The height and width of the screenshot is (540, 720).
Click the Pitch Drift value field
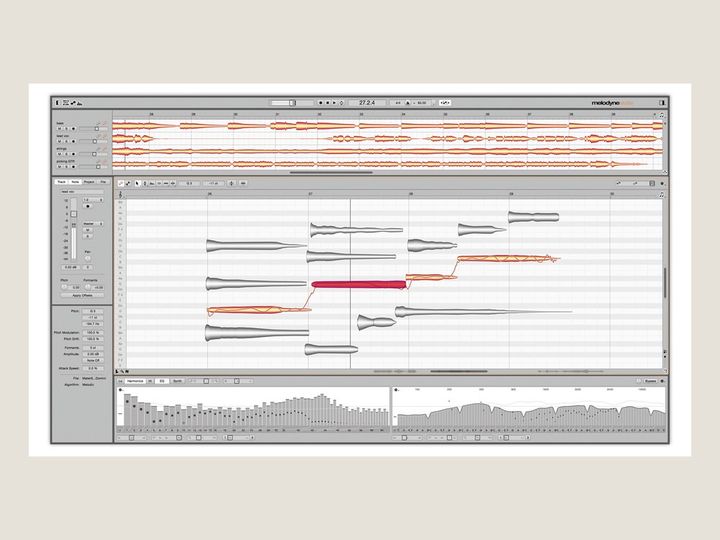(x=93, y=338)
